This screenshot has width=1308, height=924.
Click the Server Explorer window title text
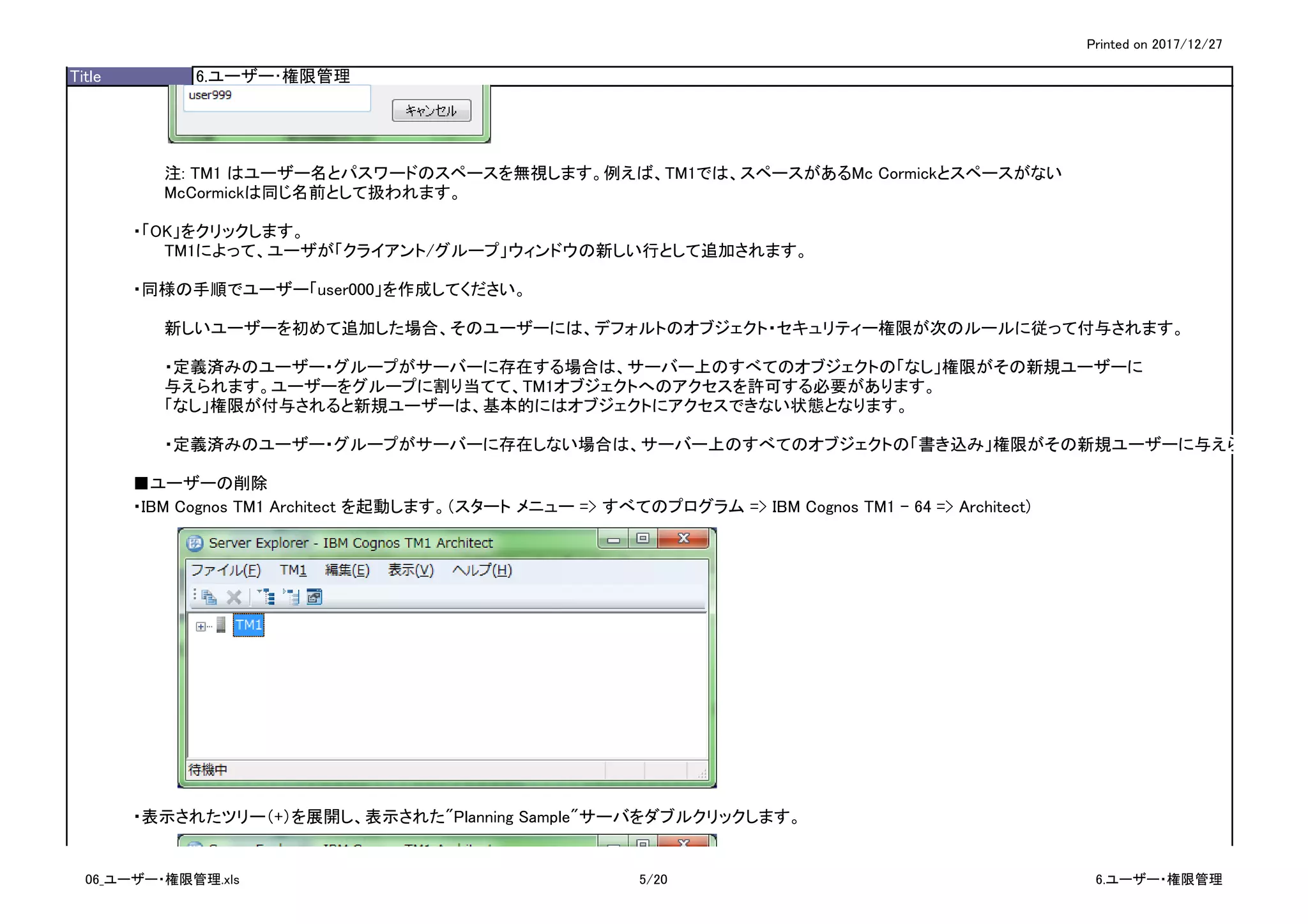[x=351, y=543]
